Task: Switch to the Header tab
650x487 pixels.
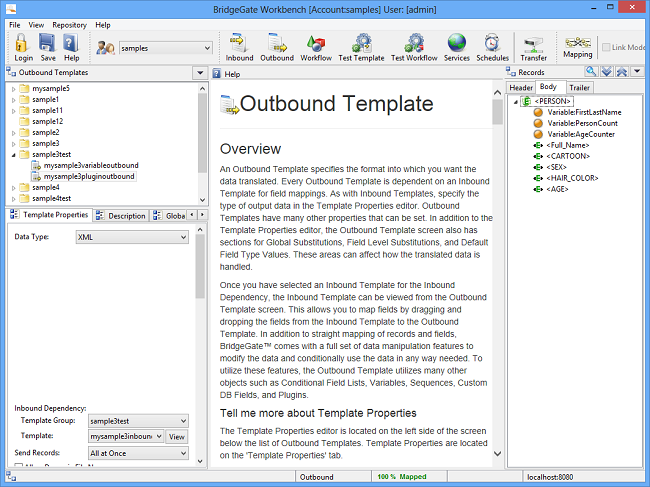Action: [x=521, y=87]
